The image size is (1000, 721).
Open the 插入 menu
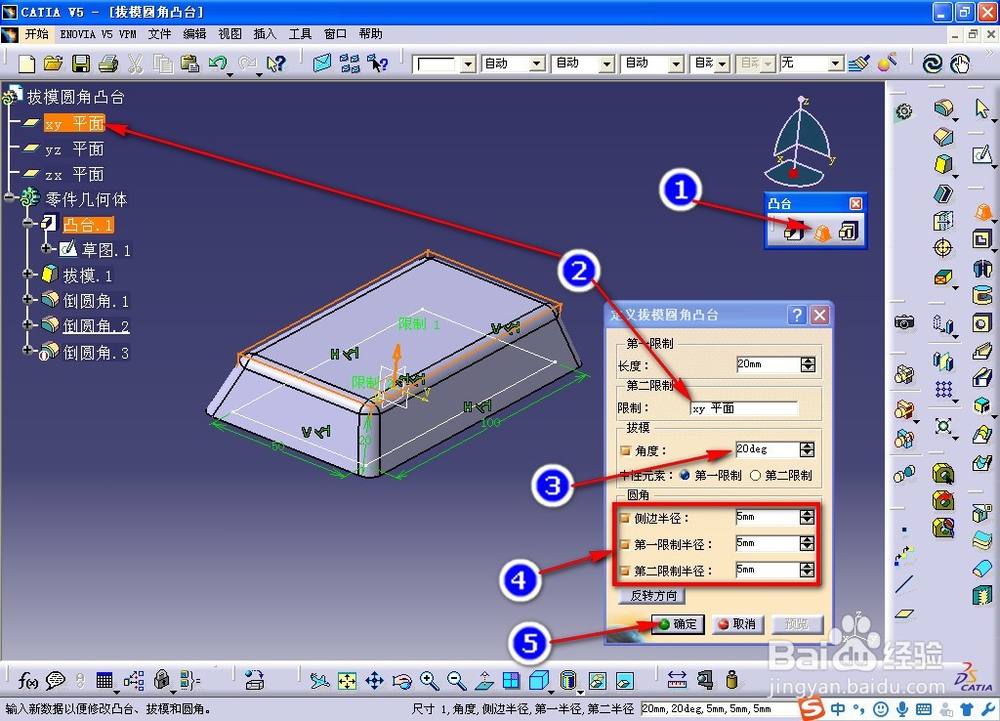click(265, 34)
